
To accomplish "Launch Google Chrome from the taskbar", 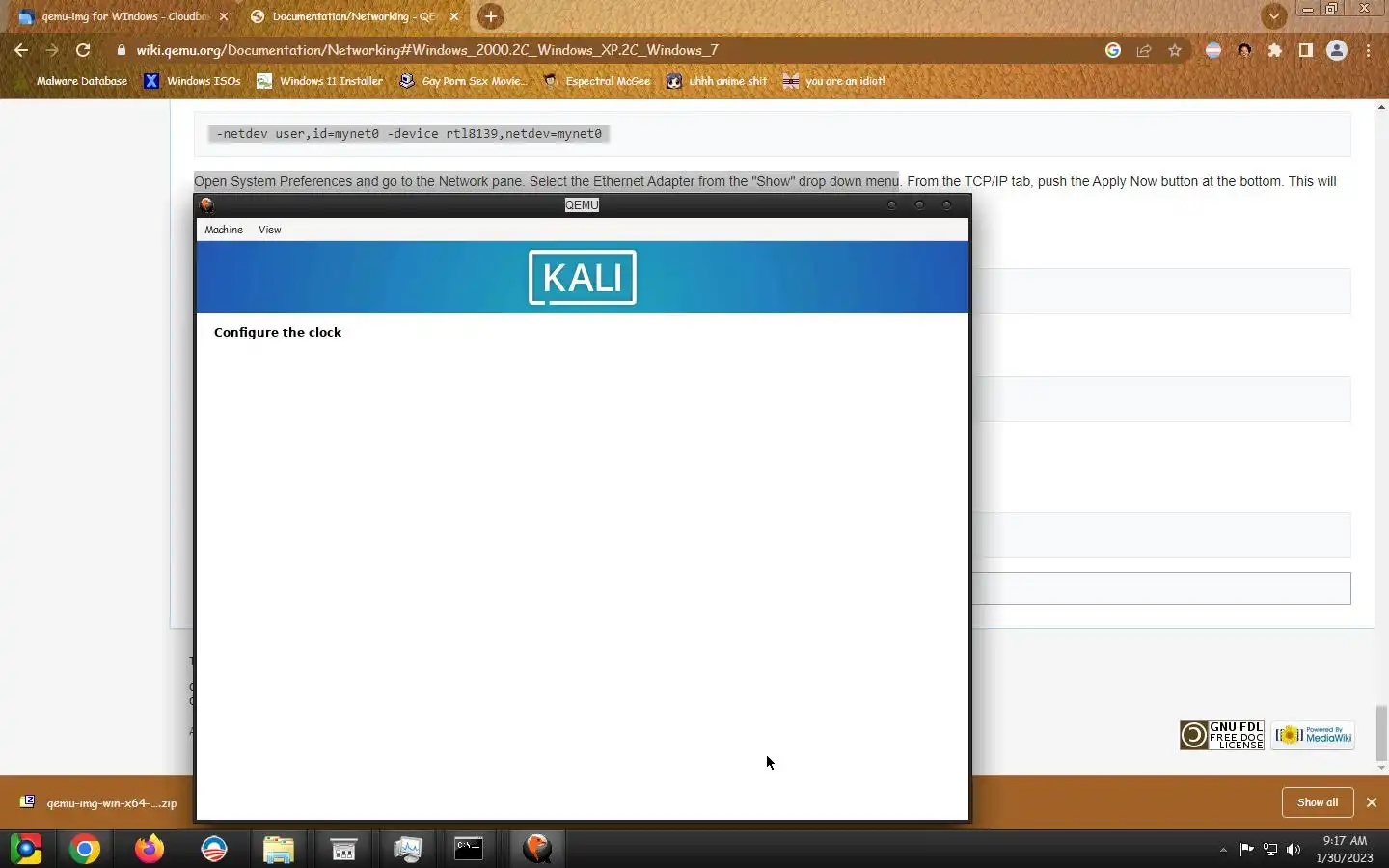I will click(85, 849).
